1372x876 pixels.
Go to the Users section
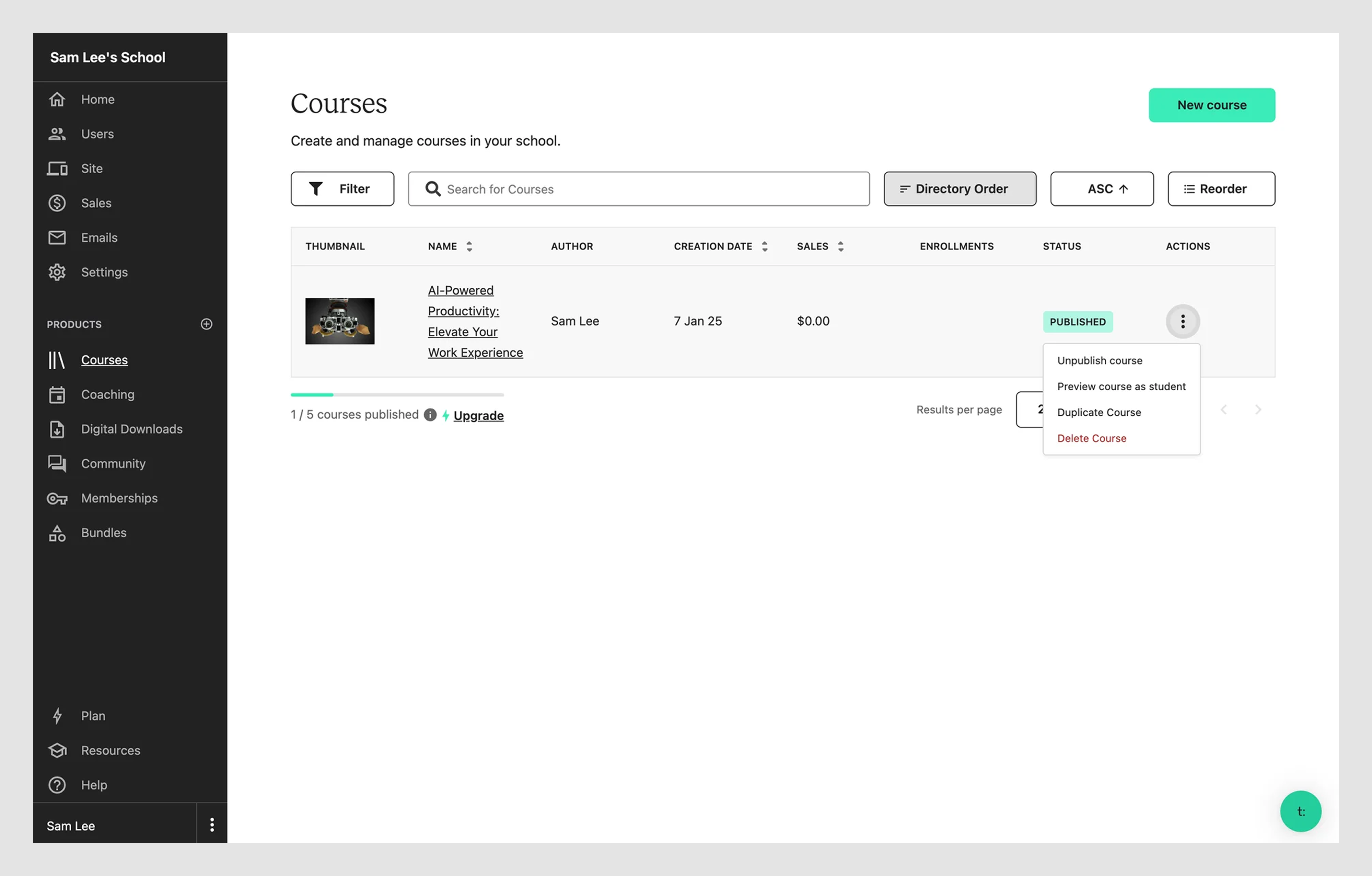(x=97, y=134)
